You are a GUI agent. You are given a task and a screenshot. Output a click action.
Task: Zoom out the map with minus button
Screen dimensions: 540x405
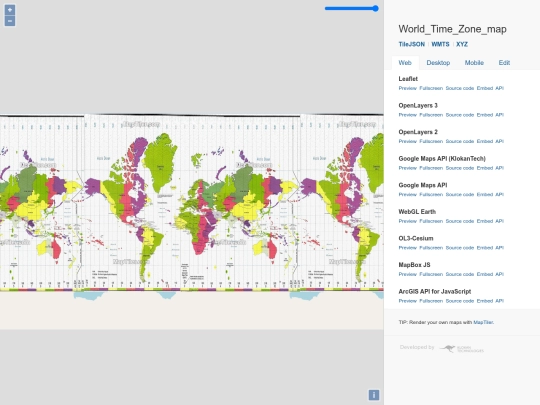pos(10,21)
